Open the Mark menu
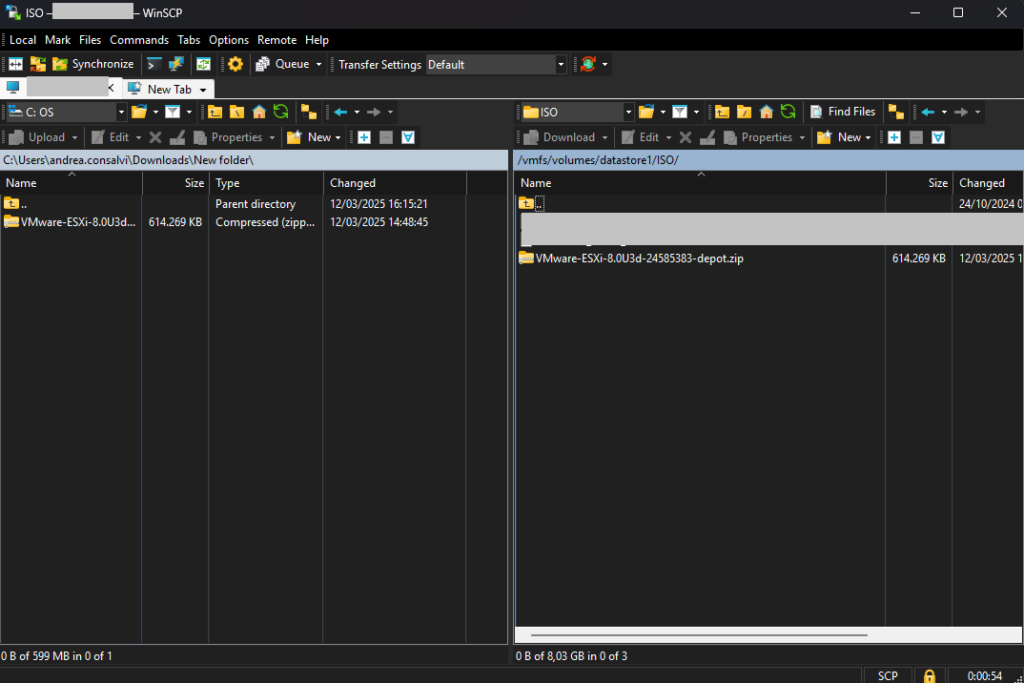The width and height of the screenshot is (1024, 683). pos(57,40)
